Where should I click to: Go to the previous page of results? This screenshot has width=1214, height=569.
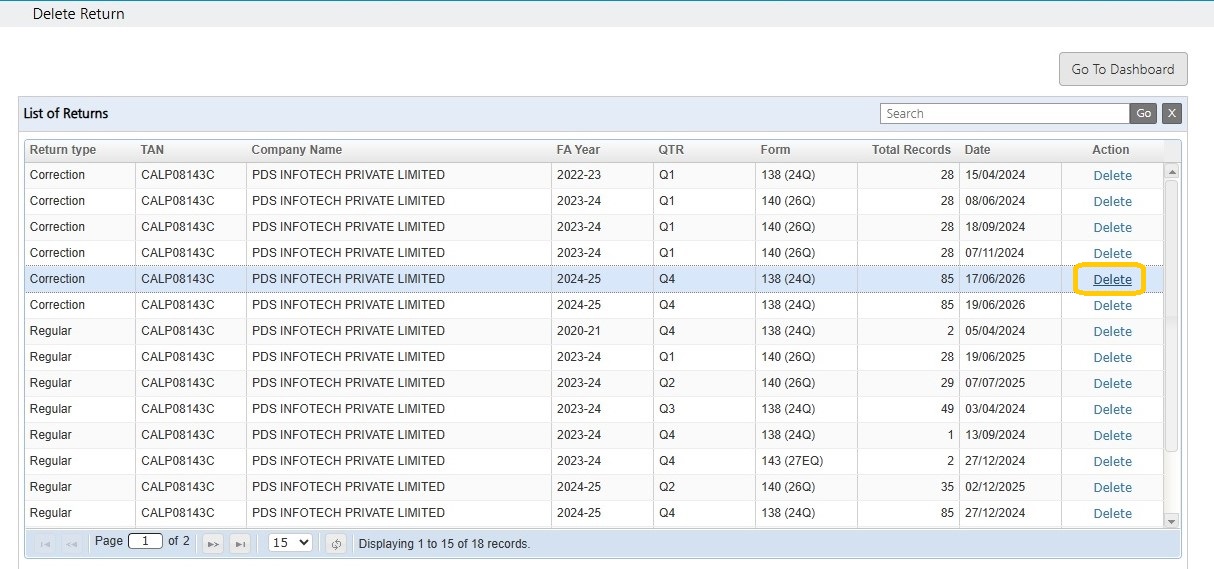coord(72,544)
